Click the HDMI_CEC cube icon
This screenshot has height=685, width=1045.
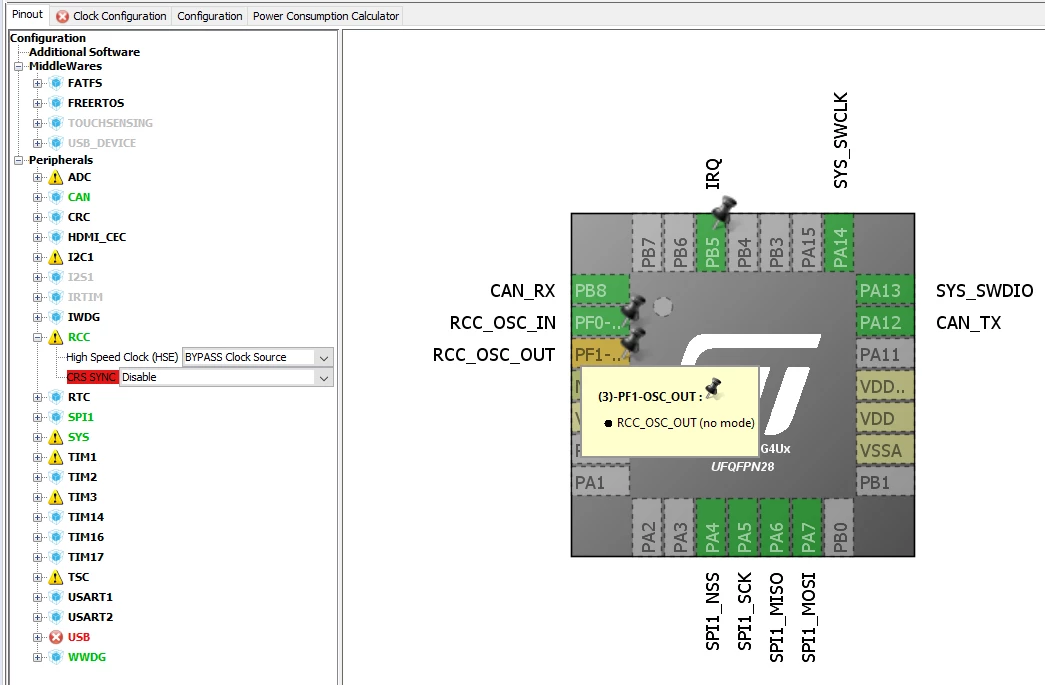[56, 237]
